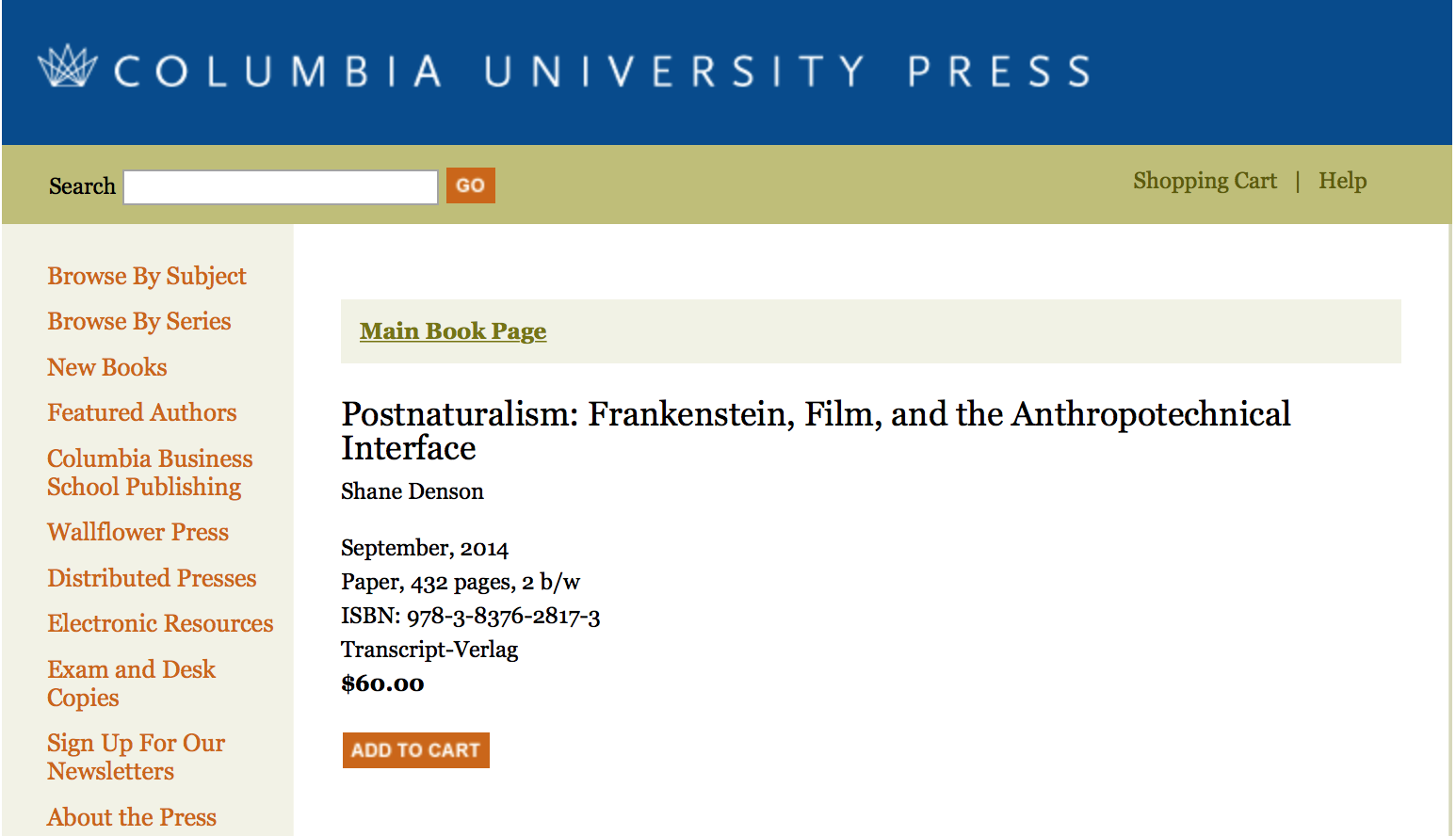The height and width of the screenshot is (836, 1456).
Task: Visit the Wallflower Press section
Action: 138,532
